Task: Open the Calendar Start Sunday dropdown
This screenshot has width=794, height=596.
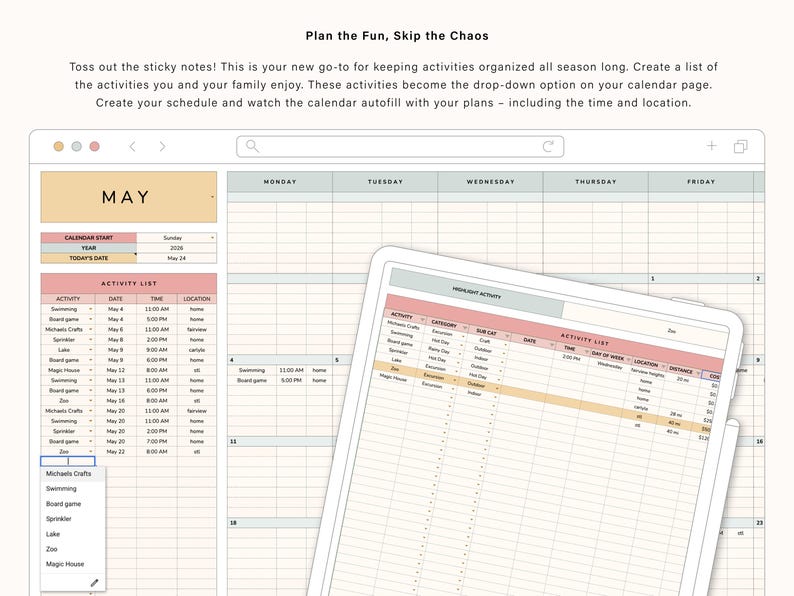Action: coord(212,237)
